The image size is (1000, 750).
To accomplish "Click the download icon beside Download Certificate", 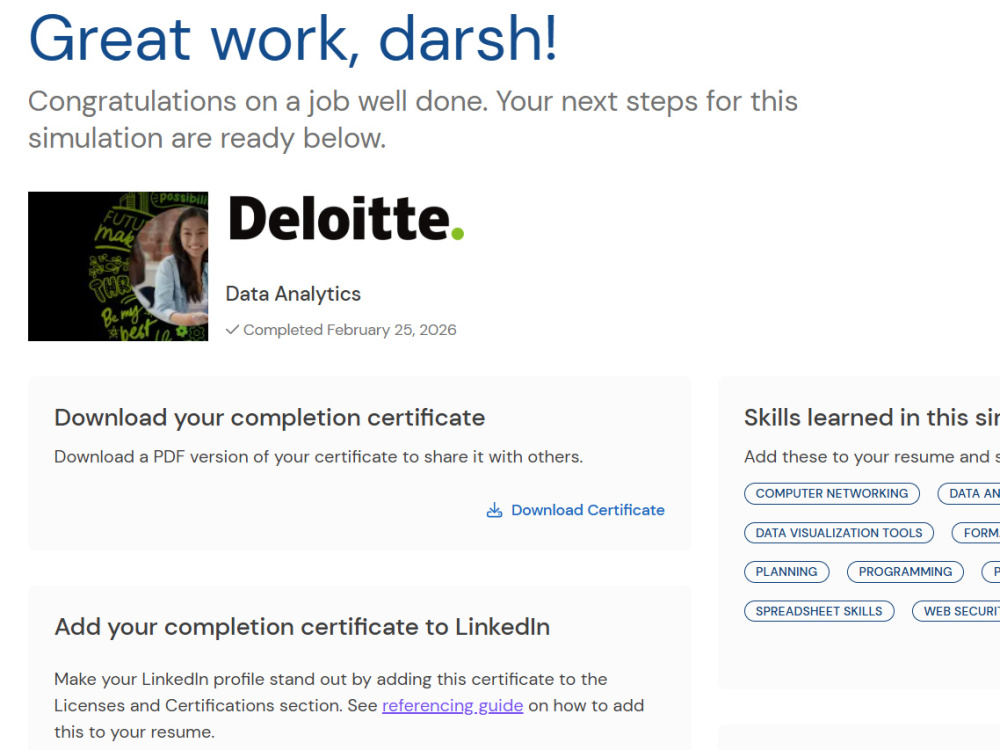I will point(494,510).
